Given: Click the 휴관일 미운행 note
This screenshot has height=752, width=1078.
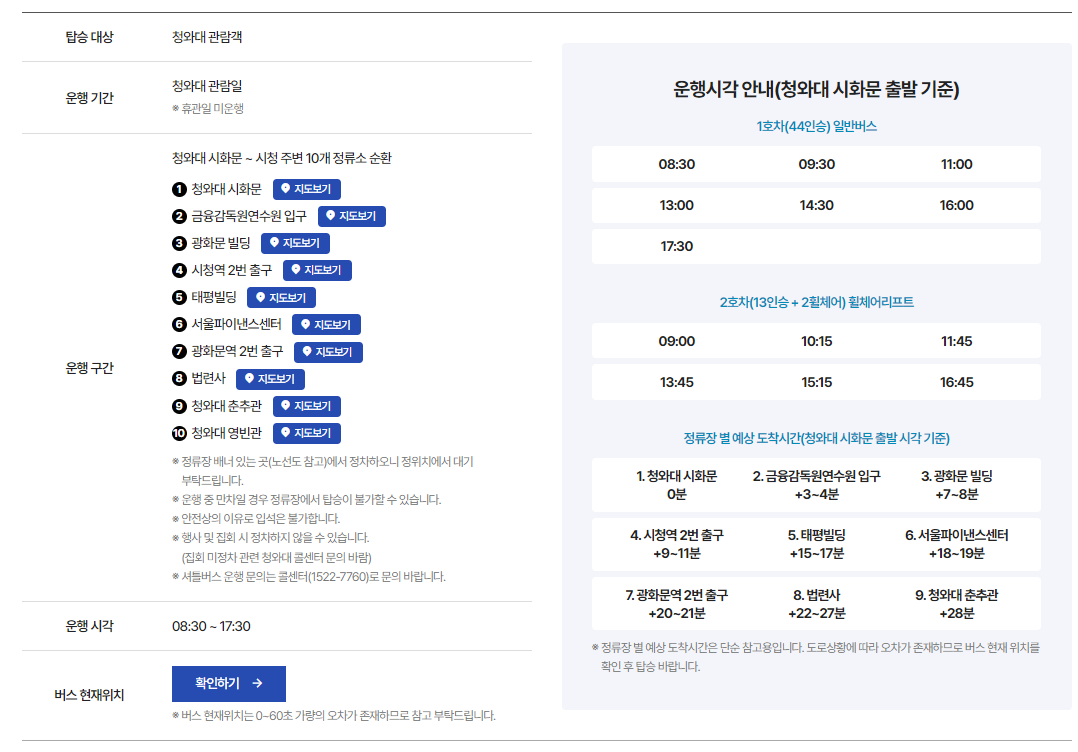Looking at the screenshot, I should pyautogui.click(x=208, y=109).
